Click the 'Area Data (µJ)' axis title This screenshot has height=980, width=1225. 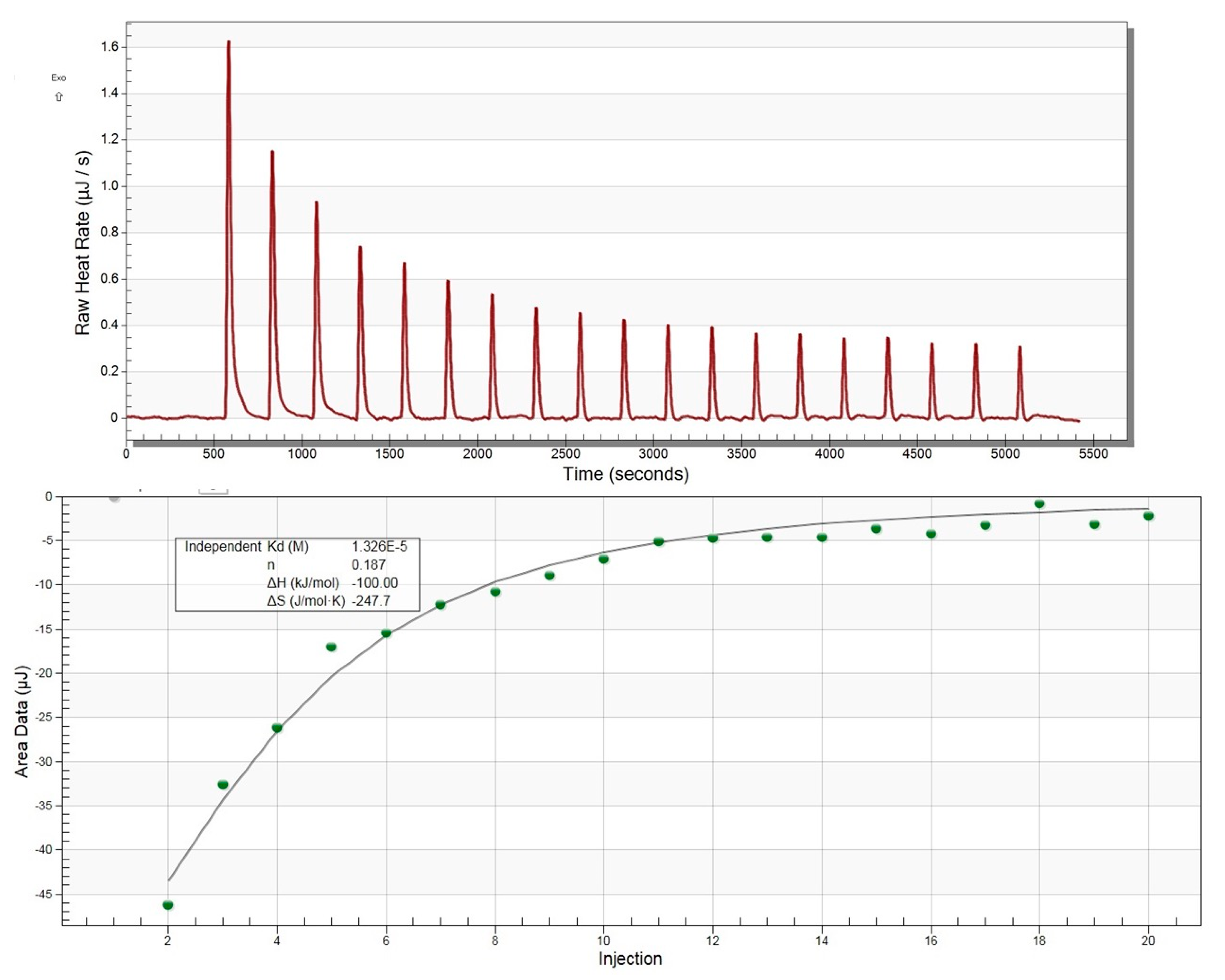(x=22, y=722)
